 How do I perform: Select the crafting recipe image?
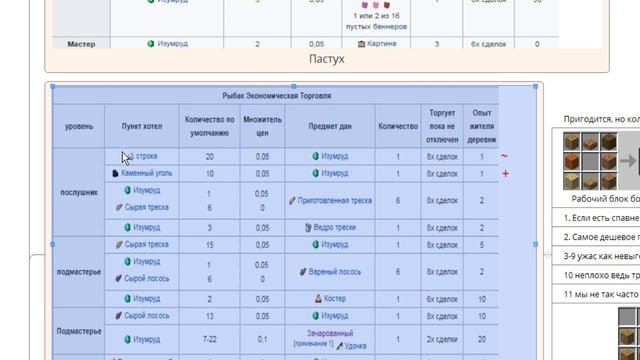click(601, 161)
